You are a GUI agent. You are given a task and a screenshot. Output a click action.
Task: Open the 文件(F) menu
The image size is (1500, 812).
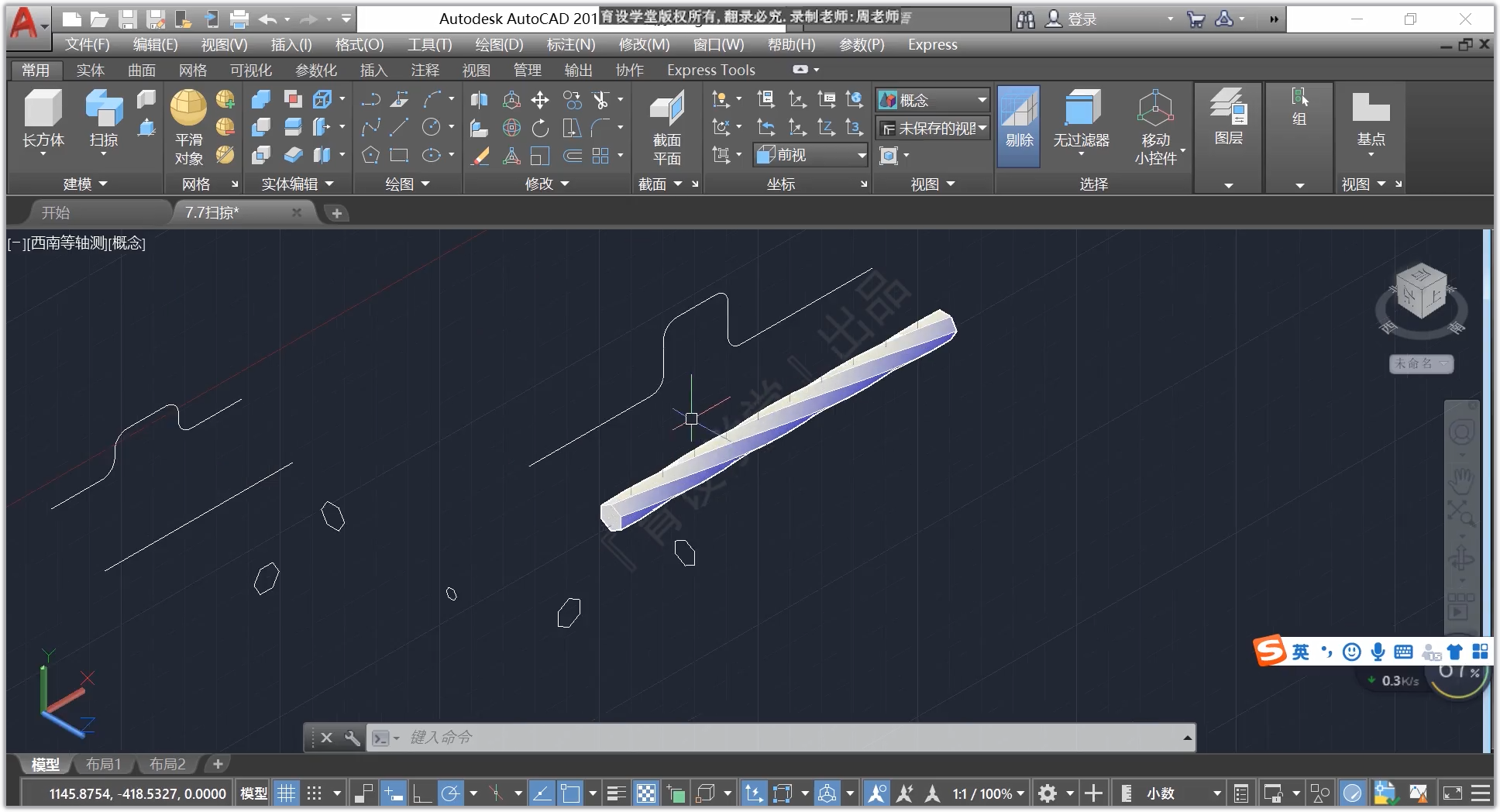click(87, 45)
